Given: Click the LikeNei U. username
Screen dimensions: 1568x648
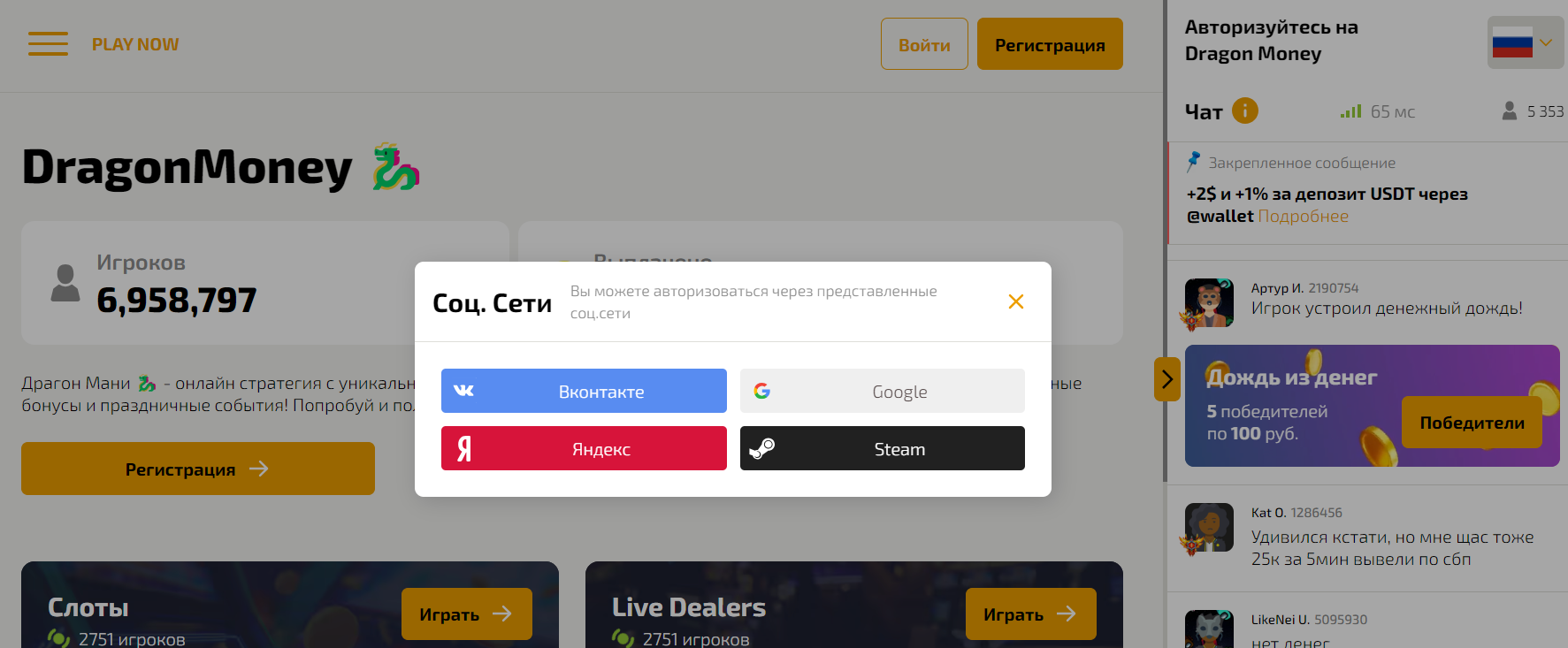Looking at the screenshot, I should tap(1280, 620).
